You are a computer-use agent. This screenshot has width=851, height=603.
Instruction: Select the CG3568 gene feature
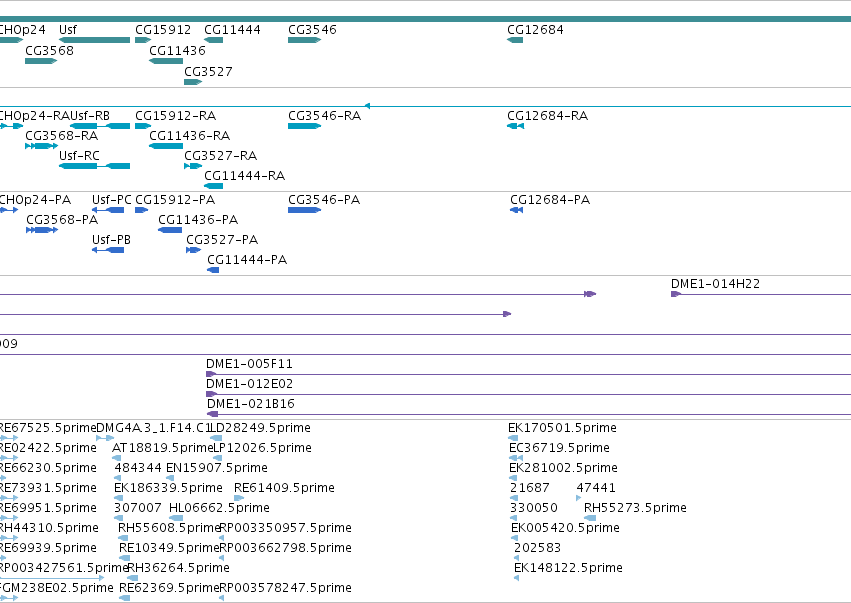click(x=41, y=61)
